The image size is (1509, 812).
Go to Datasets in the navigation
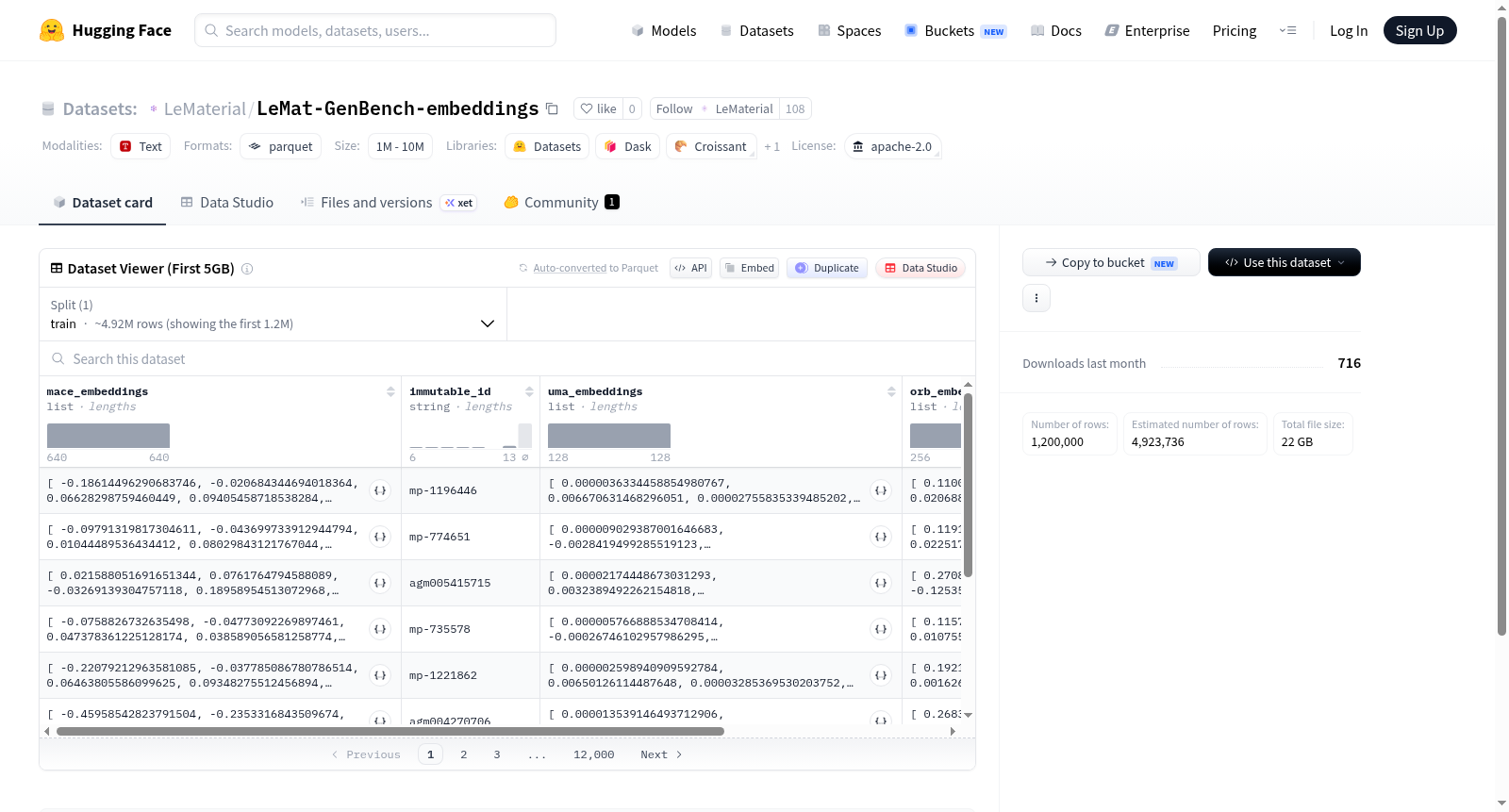(756, 30)
